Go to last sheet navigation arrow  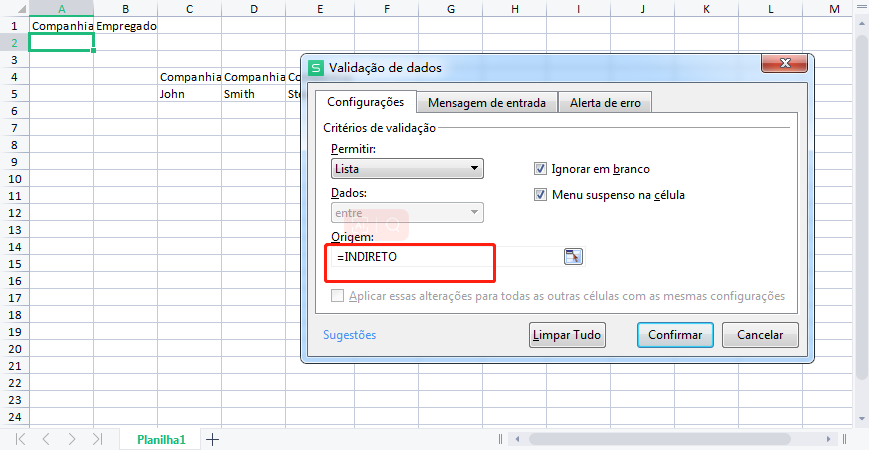coord(97,439)
